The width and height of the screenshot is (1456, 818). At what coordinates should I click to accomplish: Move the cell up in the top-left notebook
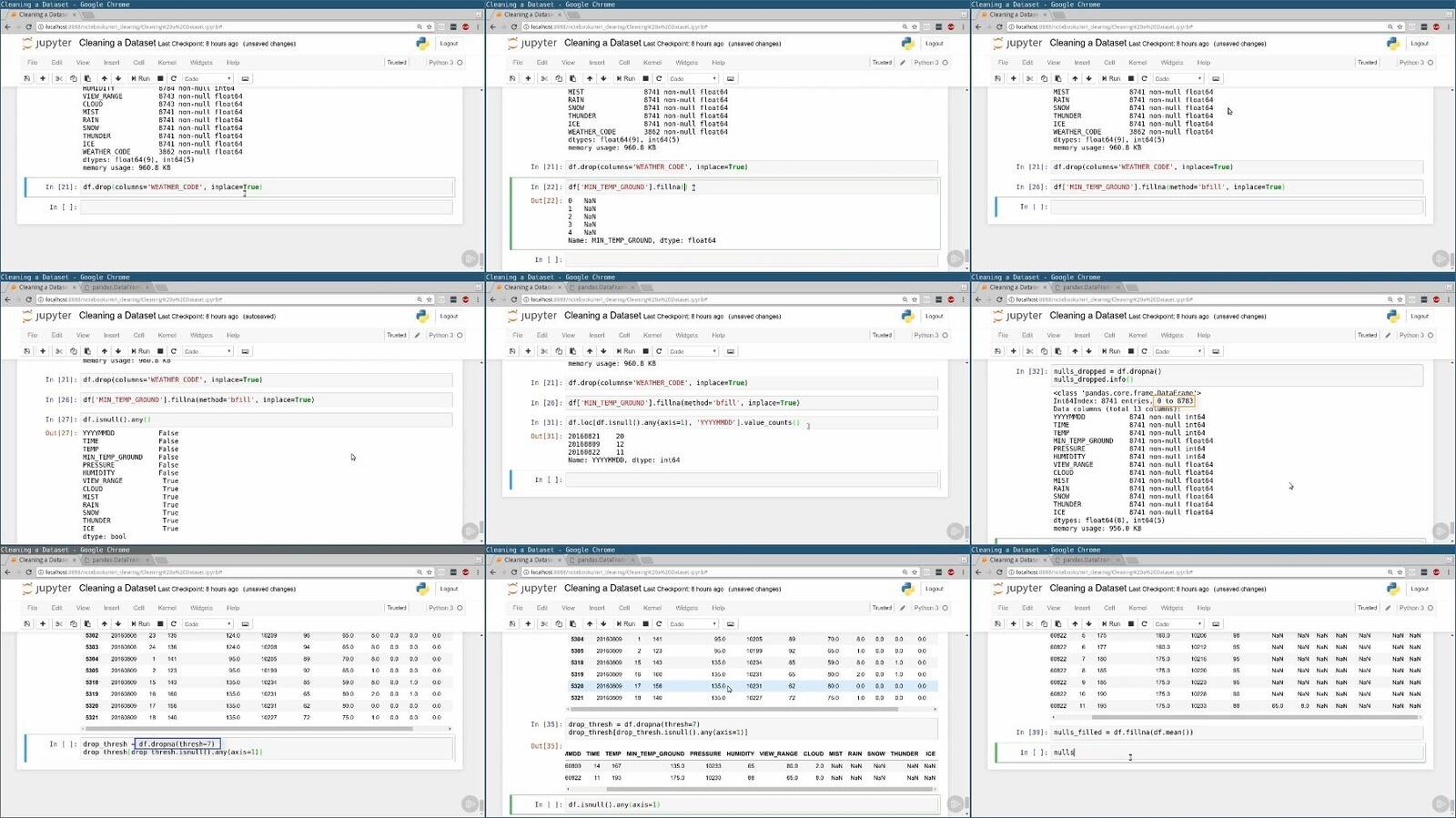[x=104, y=78]
